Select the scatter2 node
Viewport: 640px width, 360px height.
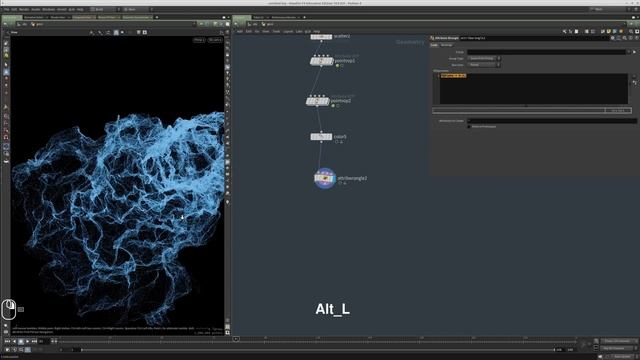pyautogui.click(x=321, y=37)
